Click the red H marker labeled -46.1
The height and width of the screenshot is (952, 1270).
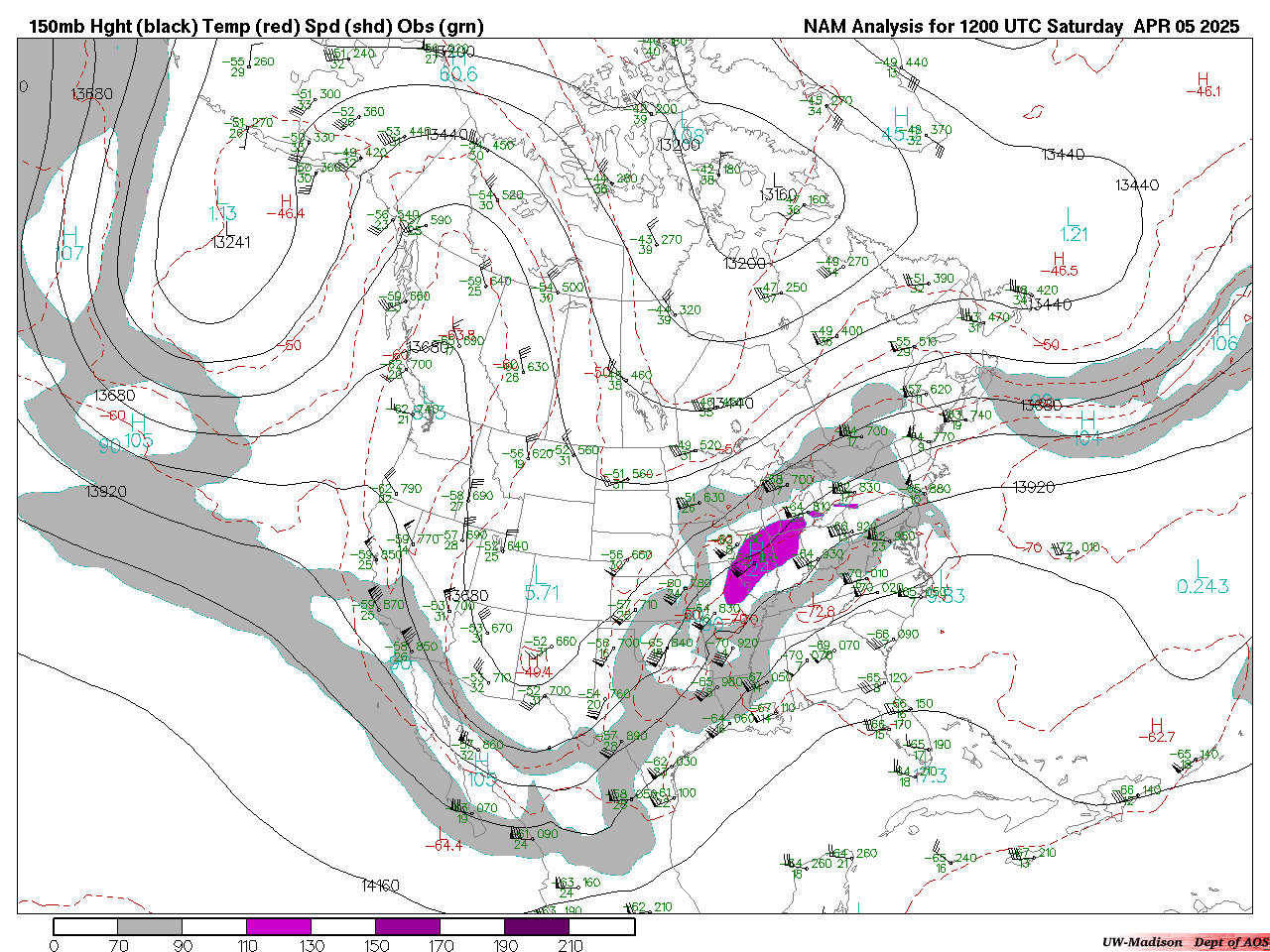pos(1204,80)
